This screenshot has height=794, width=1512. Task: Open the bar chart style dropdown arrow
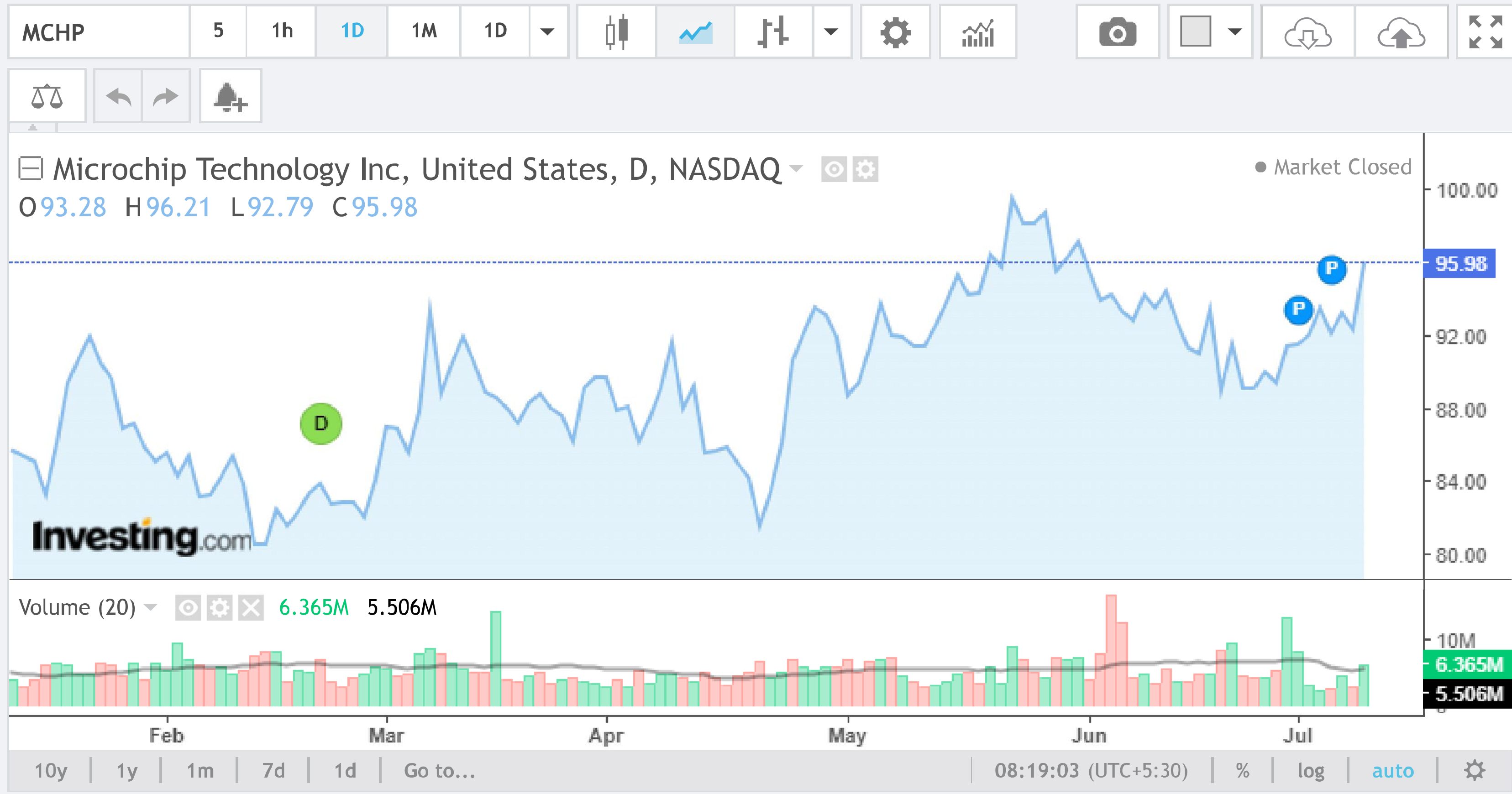point(830,31)
